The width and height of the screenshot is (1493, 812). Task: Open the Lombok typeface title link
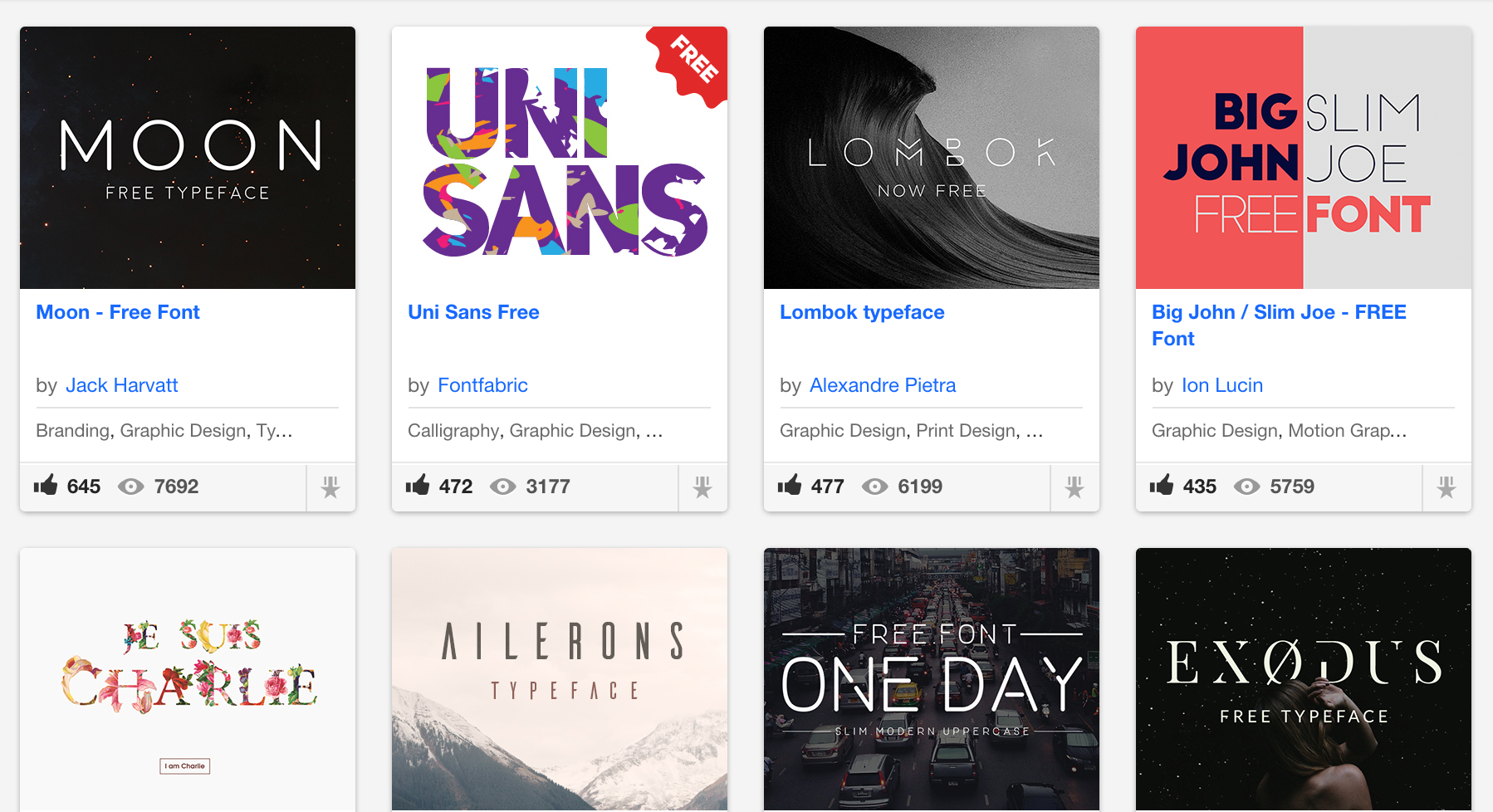pyautogui.click(x=862, y=312)
